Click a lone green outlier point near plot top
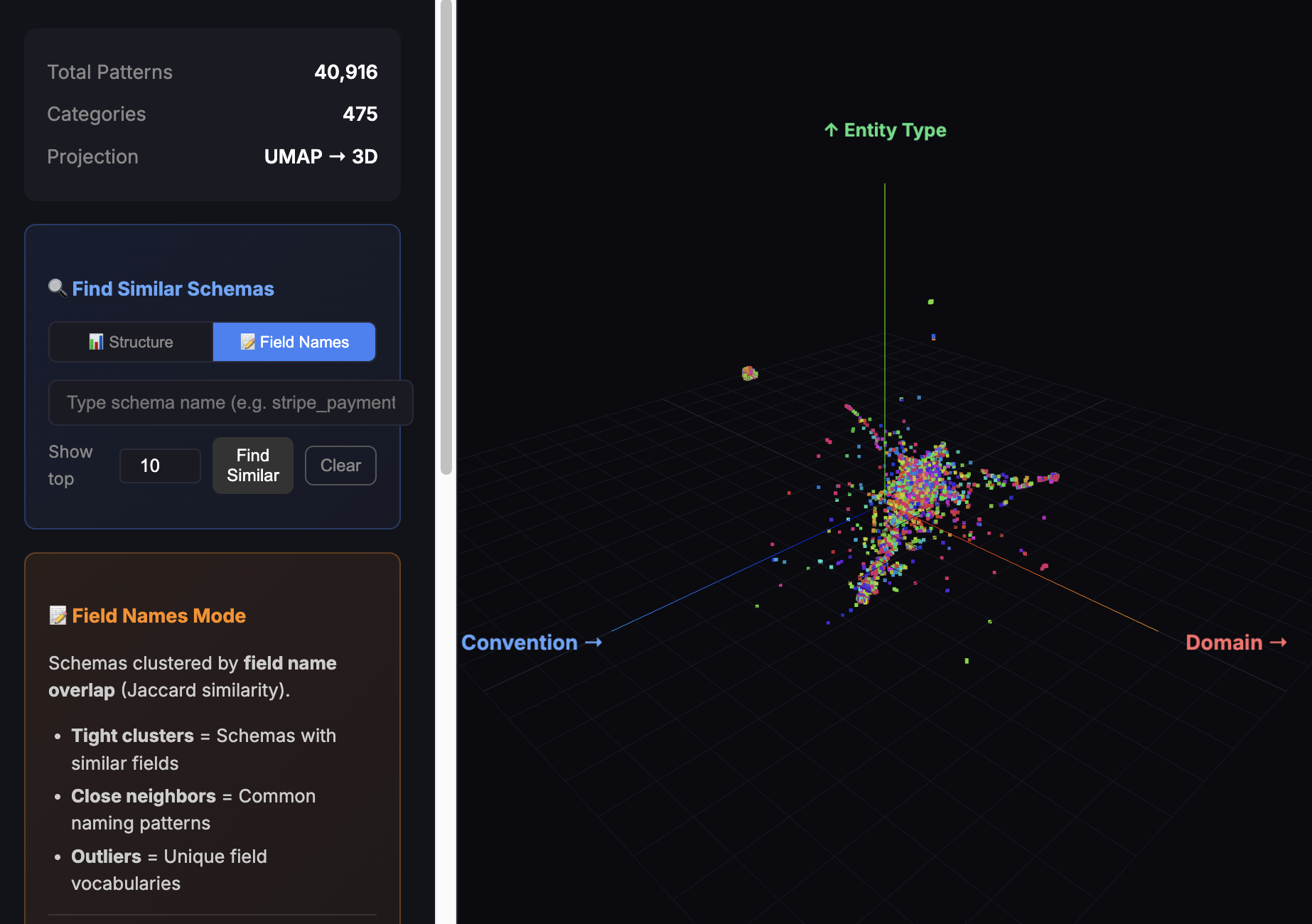Viewport: 1312px width, 924px height. pyautogui.click(x=930, y=301)
